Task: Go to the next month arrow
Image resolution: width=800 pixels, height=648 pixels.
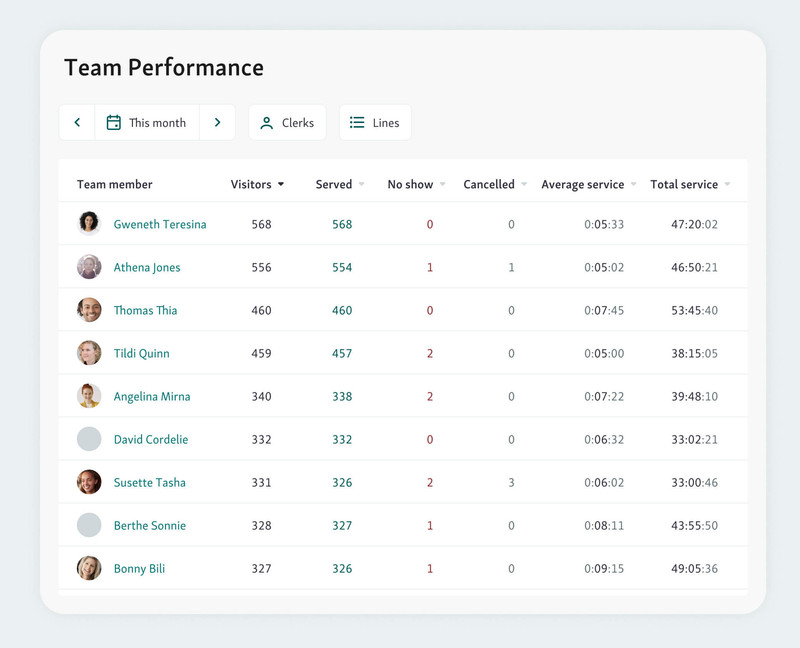Action: coord(217,123)
